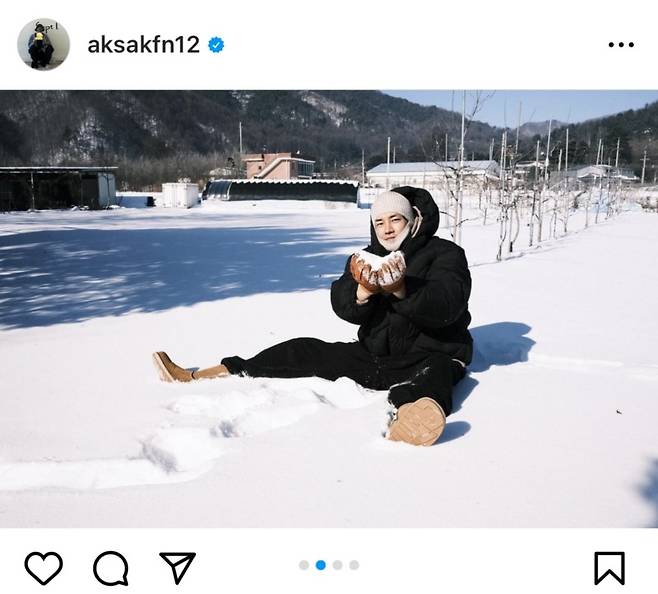Image resolution: width=658 pixels, height=594 pixels.
Task: Open the three-dot more options menu
Action: click(x=621, y=44)
